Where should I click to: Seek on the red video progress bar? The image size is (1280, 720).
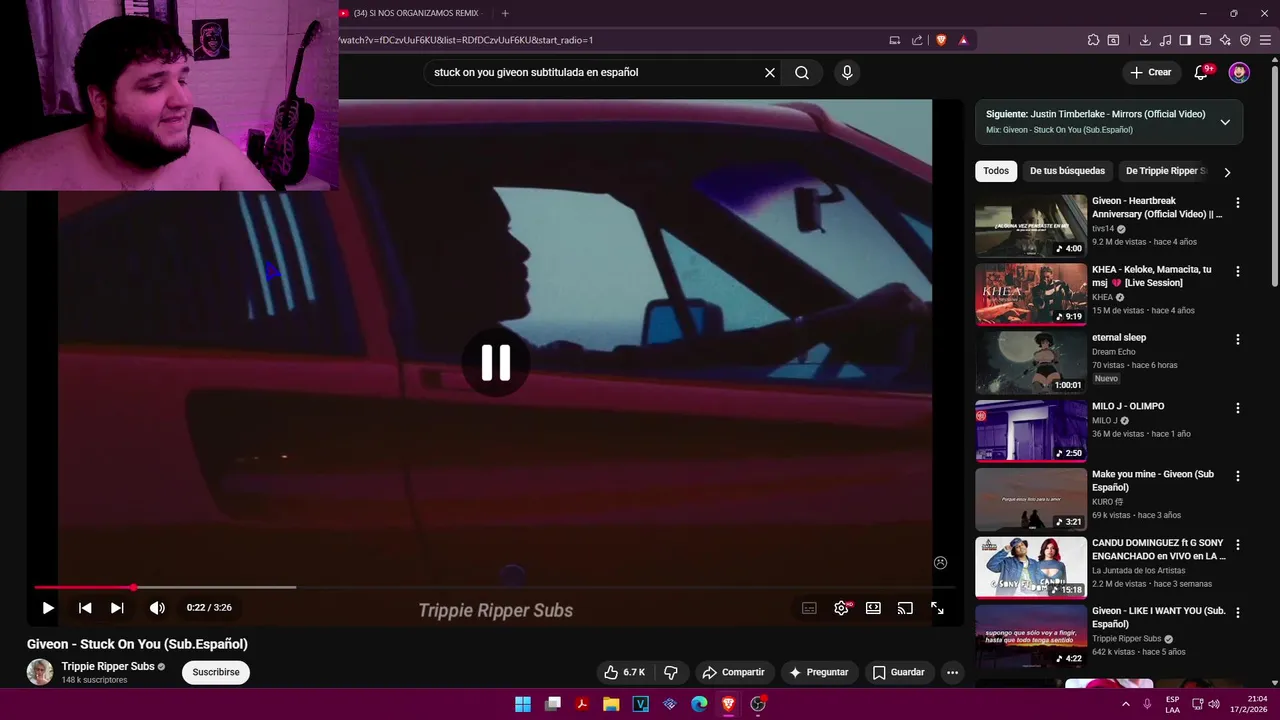click(495, 587)
